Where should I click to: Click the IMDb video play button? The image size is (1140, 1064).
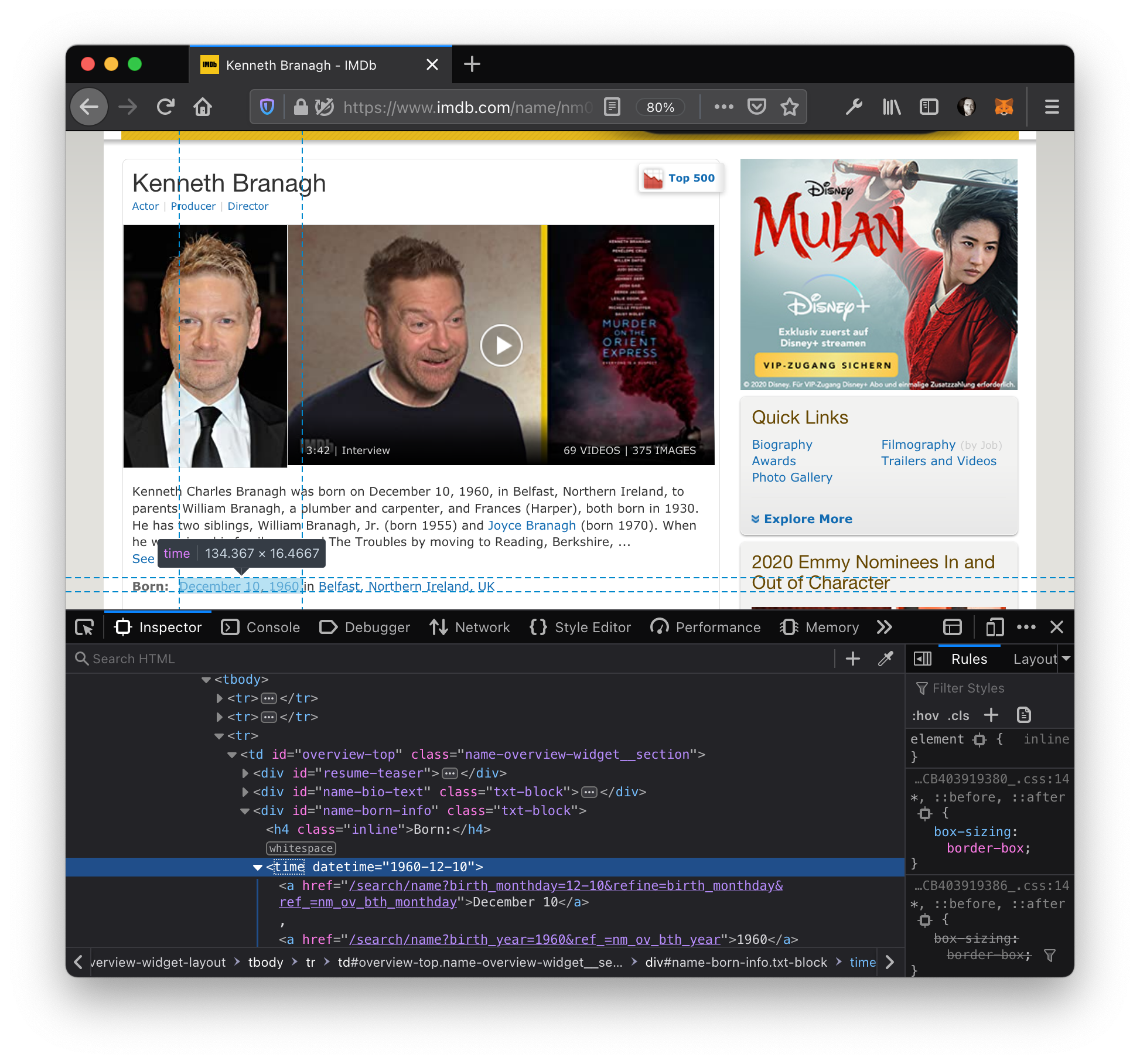click(x=499, y=344)
